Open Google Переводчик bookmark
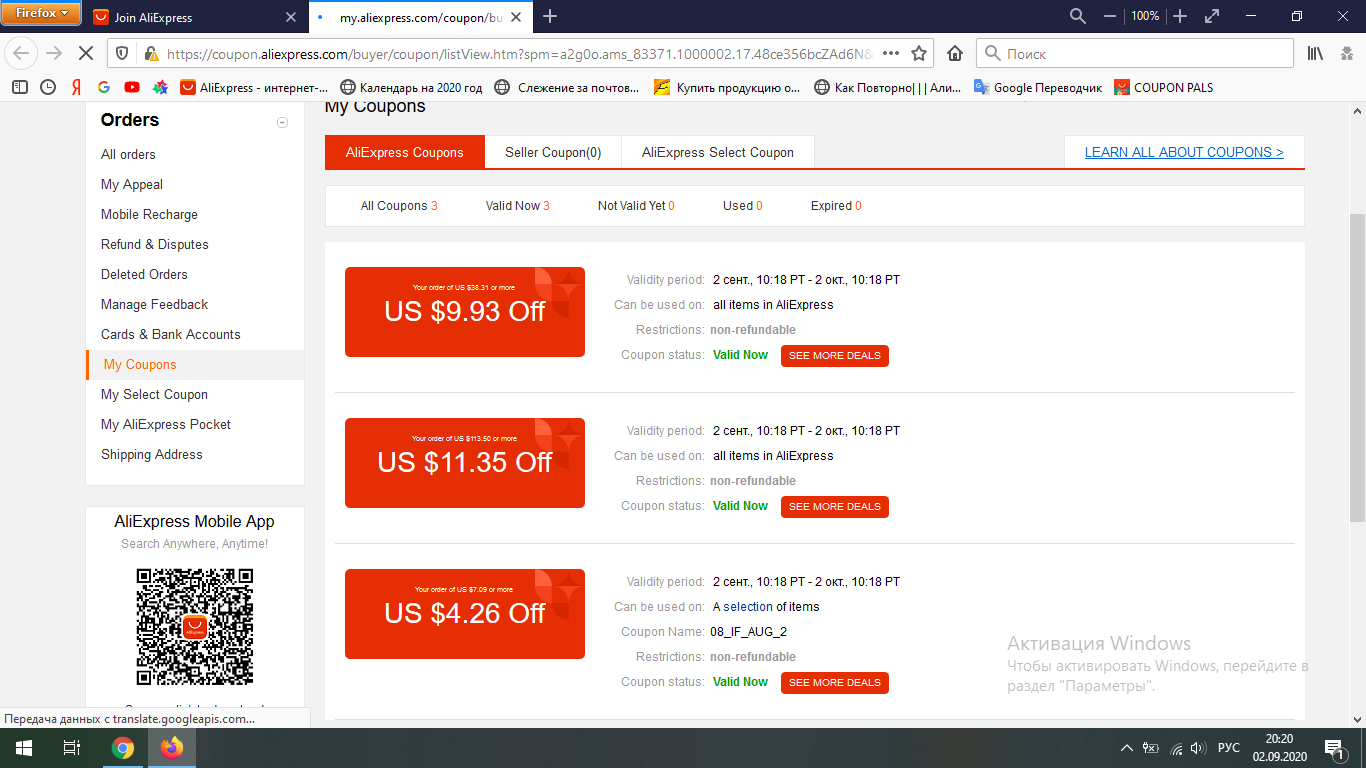Viewport: 1366px width, 768px height. click(x=1038, y=87)
